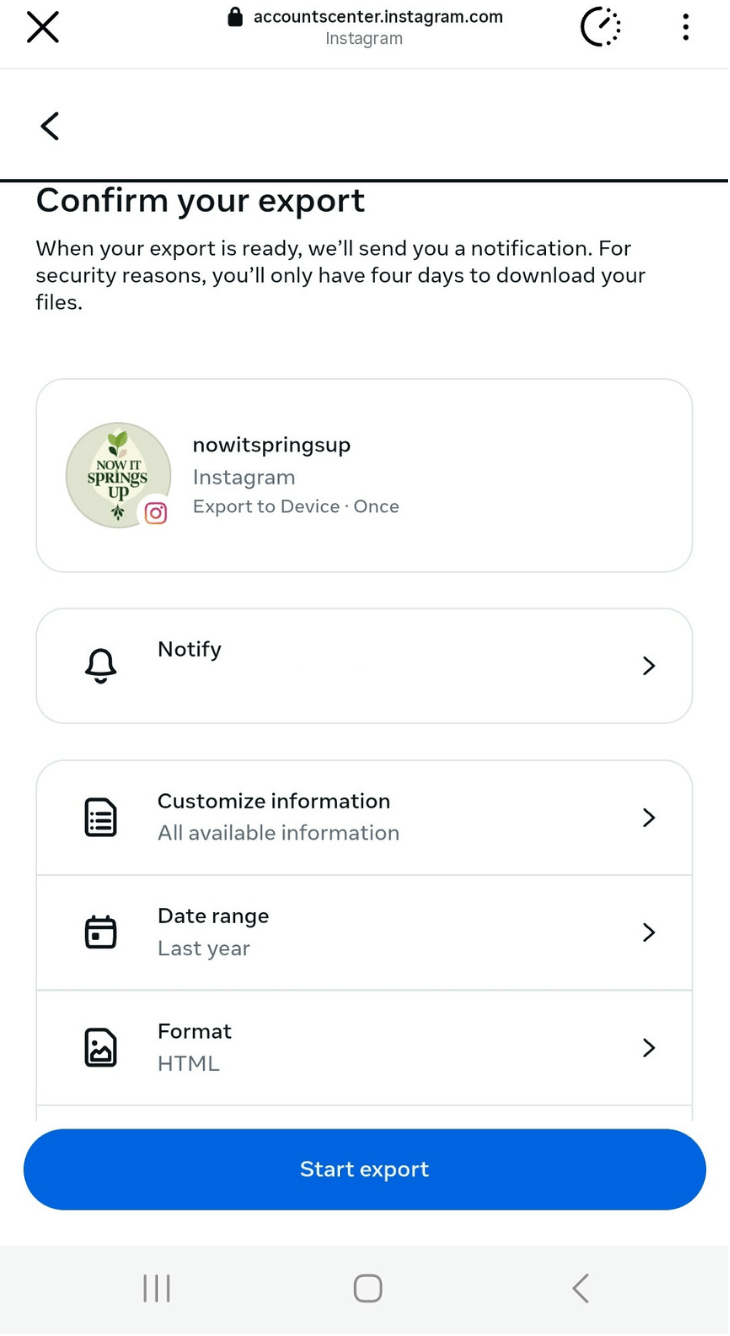The image size is (730, 1336).
Task: Open the three-dot overflow menu
Action: click(685, 27)
